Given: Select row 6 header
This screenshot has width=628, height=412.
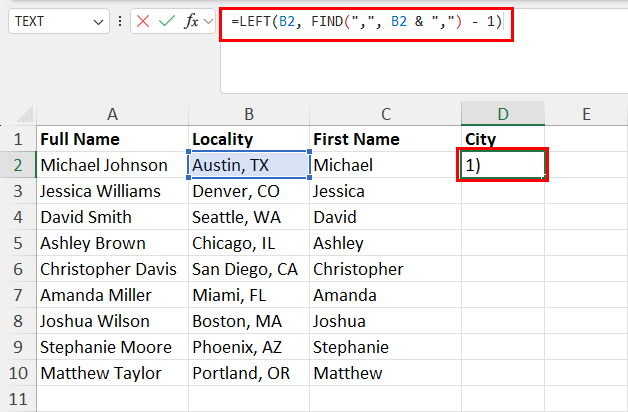Looking at the screenshot, I should (x=18, y=269).
